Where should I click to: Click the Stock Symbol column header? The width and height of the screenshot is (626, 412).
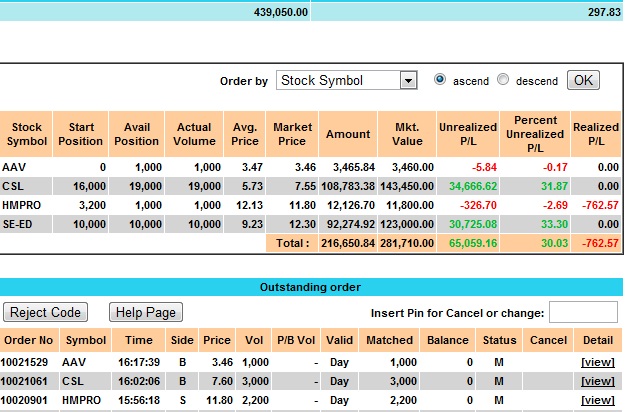pyautogui.click(x=27, y=134)
